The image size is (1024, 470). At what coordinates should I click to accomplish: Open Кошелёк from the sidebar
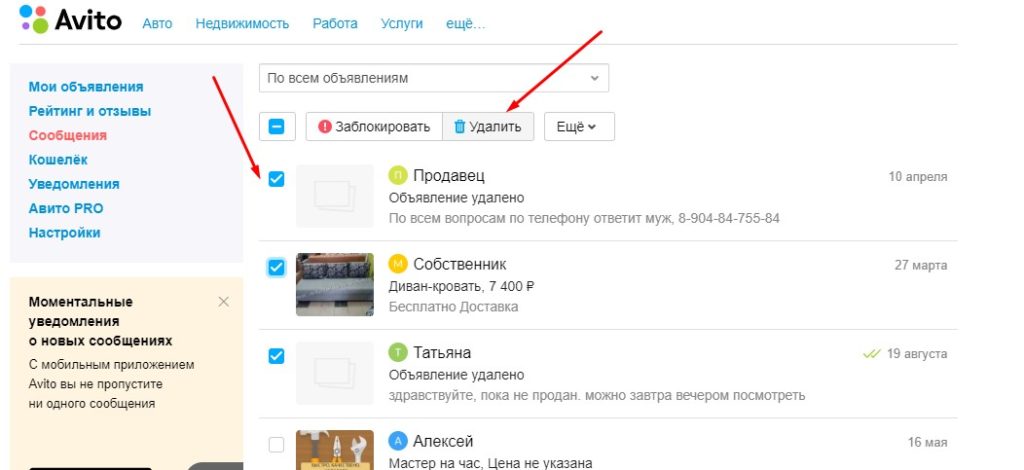[x=58, y=160]
